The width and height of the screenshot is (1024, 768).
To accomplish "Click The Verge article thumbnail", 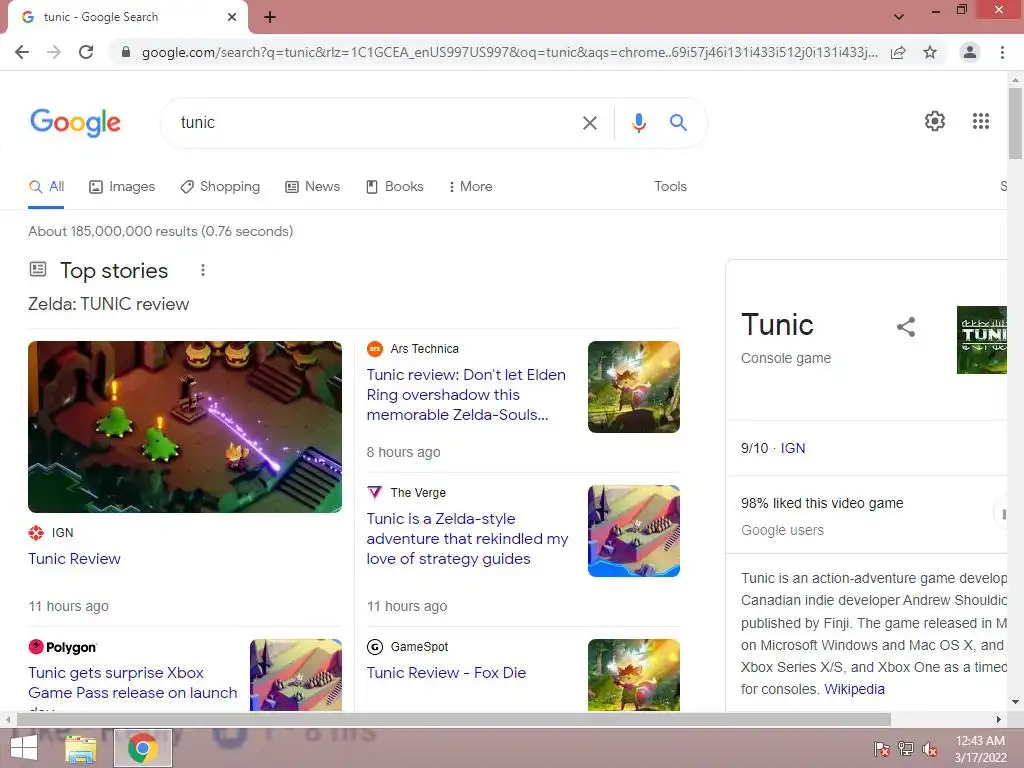I will point(633,531).
